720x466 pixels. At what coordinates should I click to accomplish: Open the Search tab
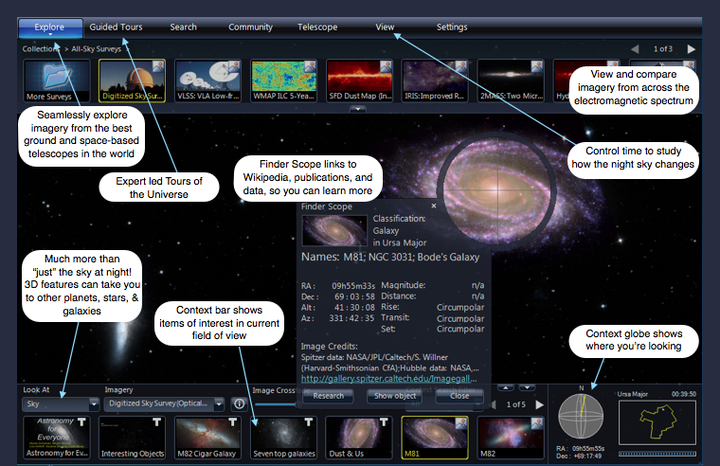coord(183,27)
